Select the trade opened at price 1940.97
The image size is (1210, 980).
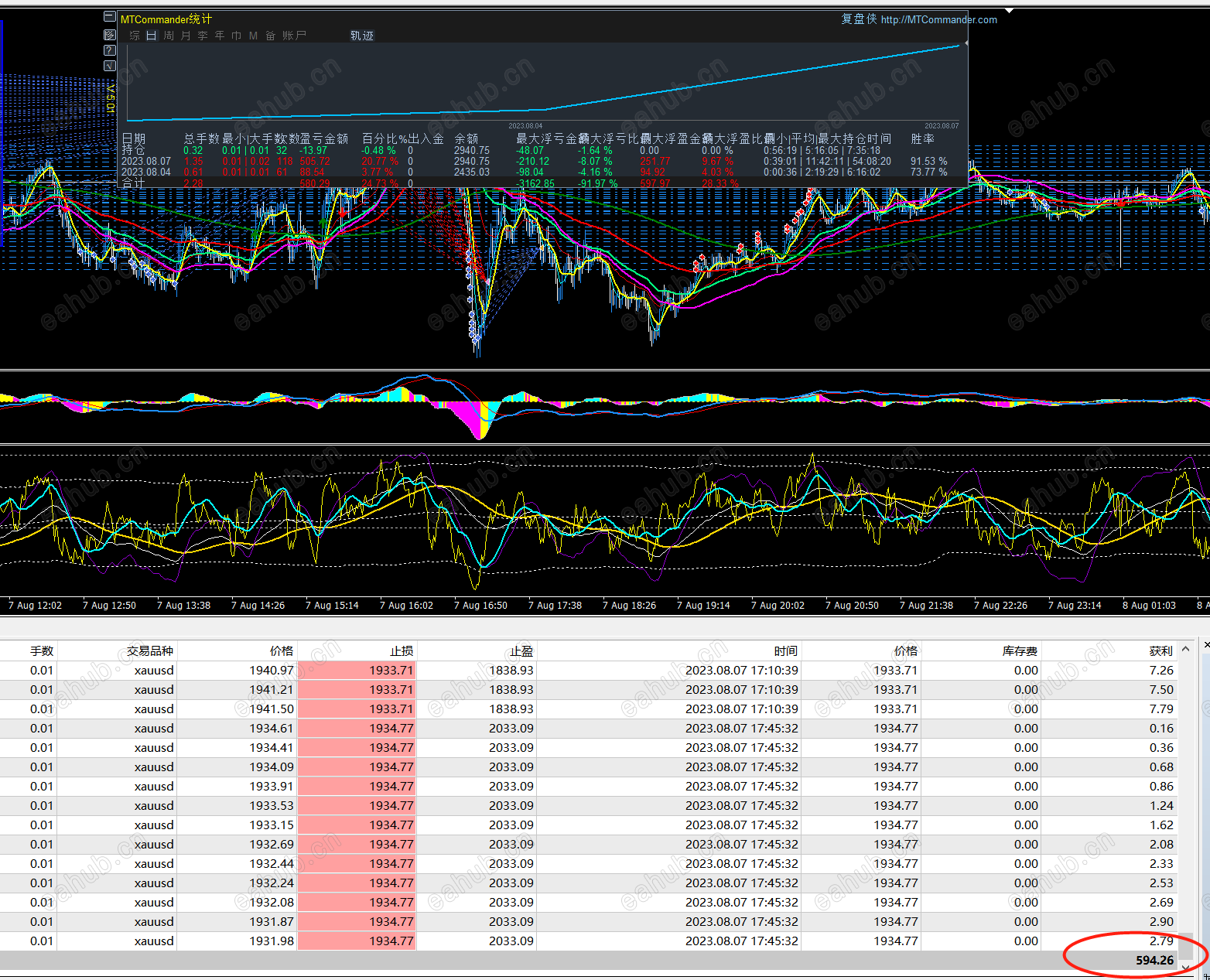tap(589, 671)
